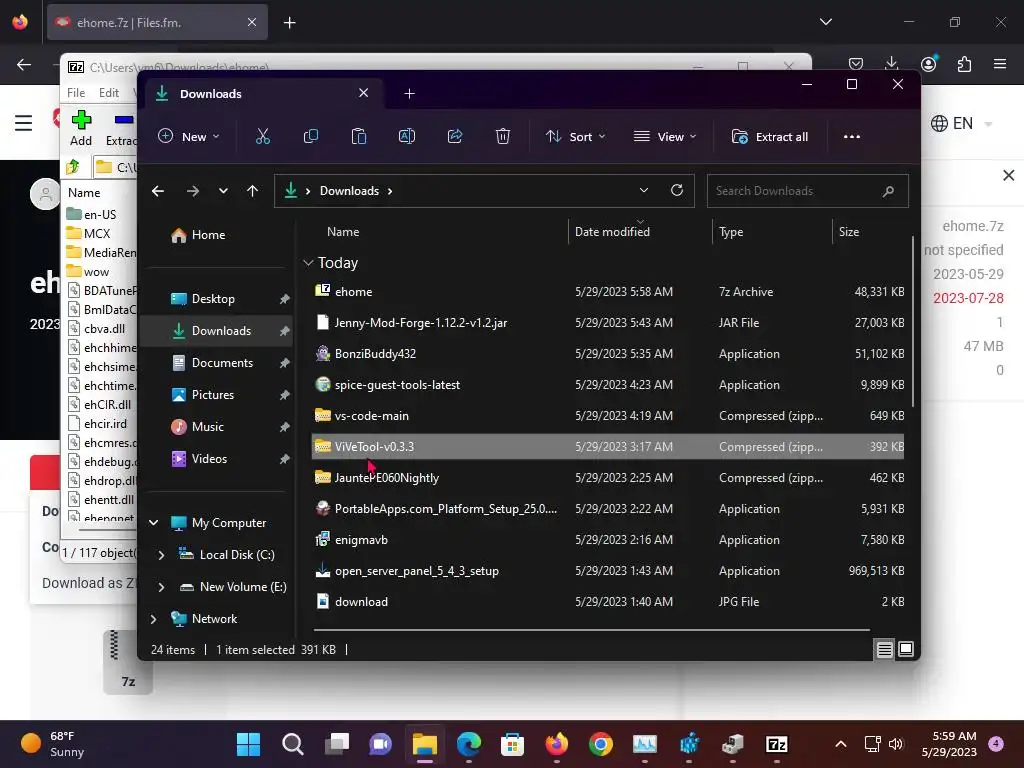This screenshot has height=768, width=1024.
Task: Open Google Chrome from taskbar
Action: 600,744
